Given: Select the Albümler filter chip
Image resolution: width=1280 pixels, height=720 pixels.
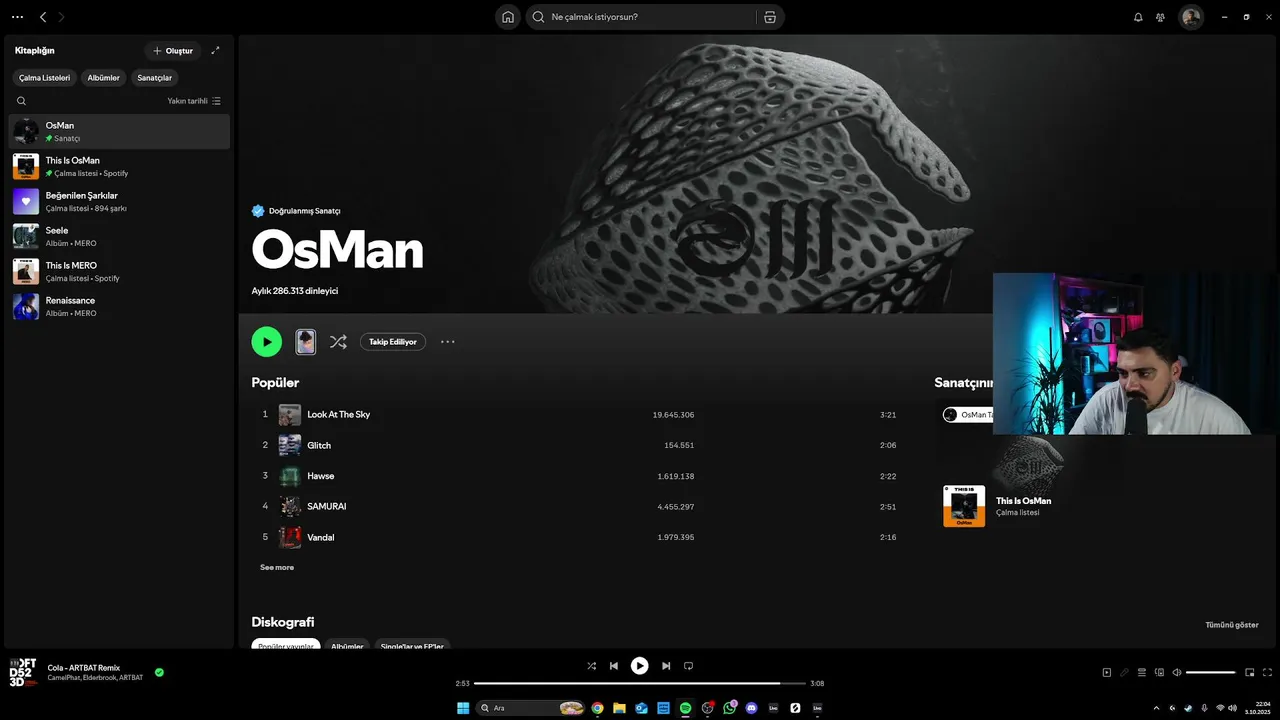Looking at the screenshot, I should tap(103, 78).
